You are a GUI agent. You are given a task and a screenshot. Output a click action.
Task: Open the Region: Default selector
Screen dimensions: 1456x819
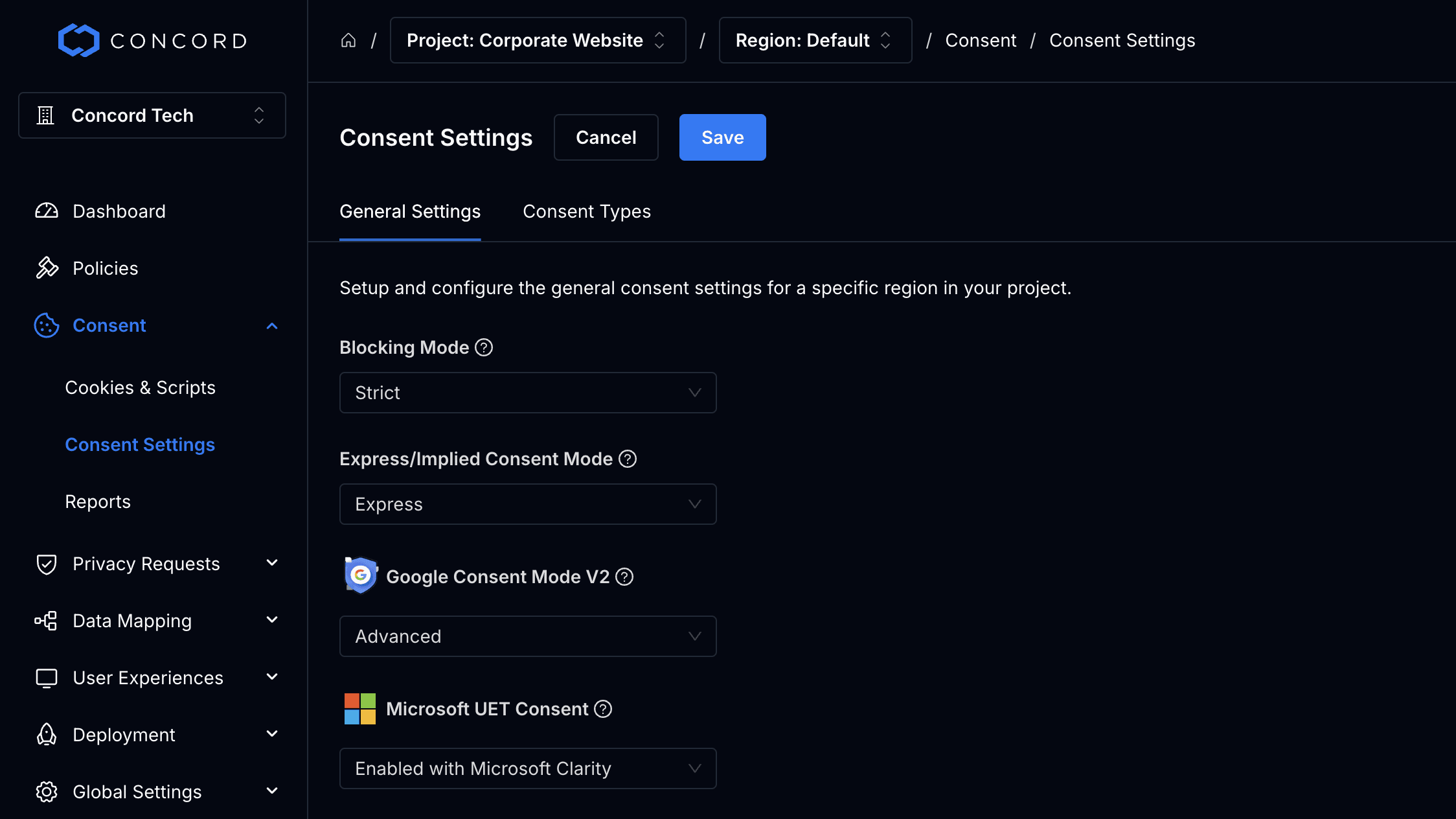[x=815, y=40]
